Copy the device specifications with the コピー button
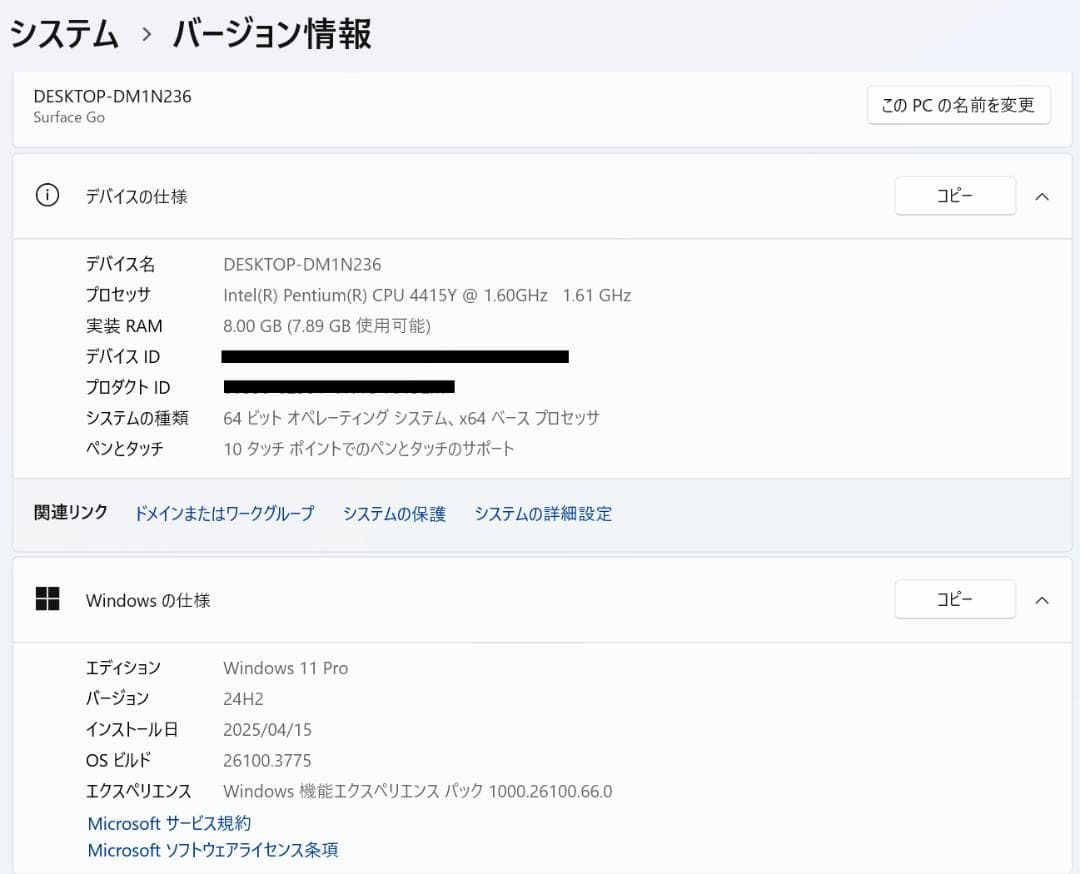This screenshot has height=874, width=1080. pos(954,196)
